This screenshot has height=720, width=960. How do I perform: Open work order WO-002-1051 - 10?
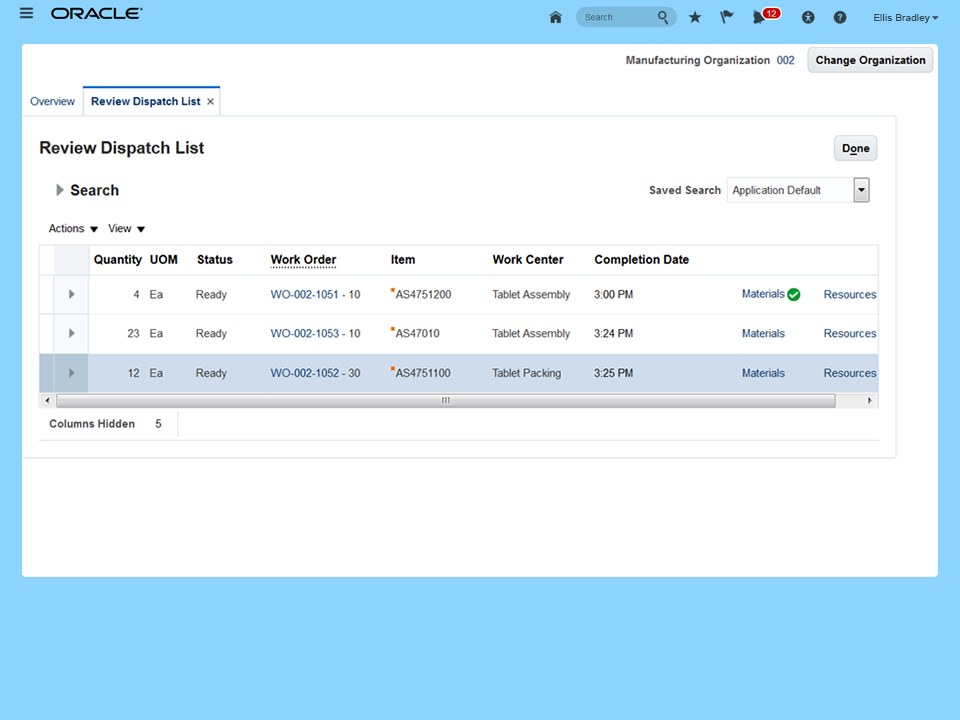[x=315, y=294]
